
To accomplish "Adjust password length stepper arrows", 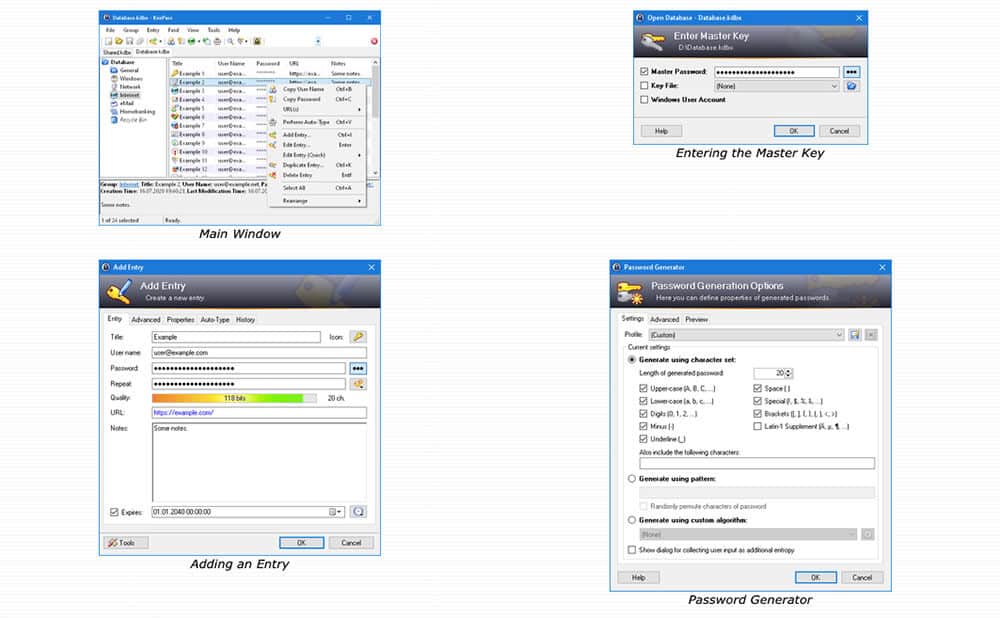I will coord(789,373).
